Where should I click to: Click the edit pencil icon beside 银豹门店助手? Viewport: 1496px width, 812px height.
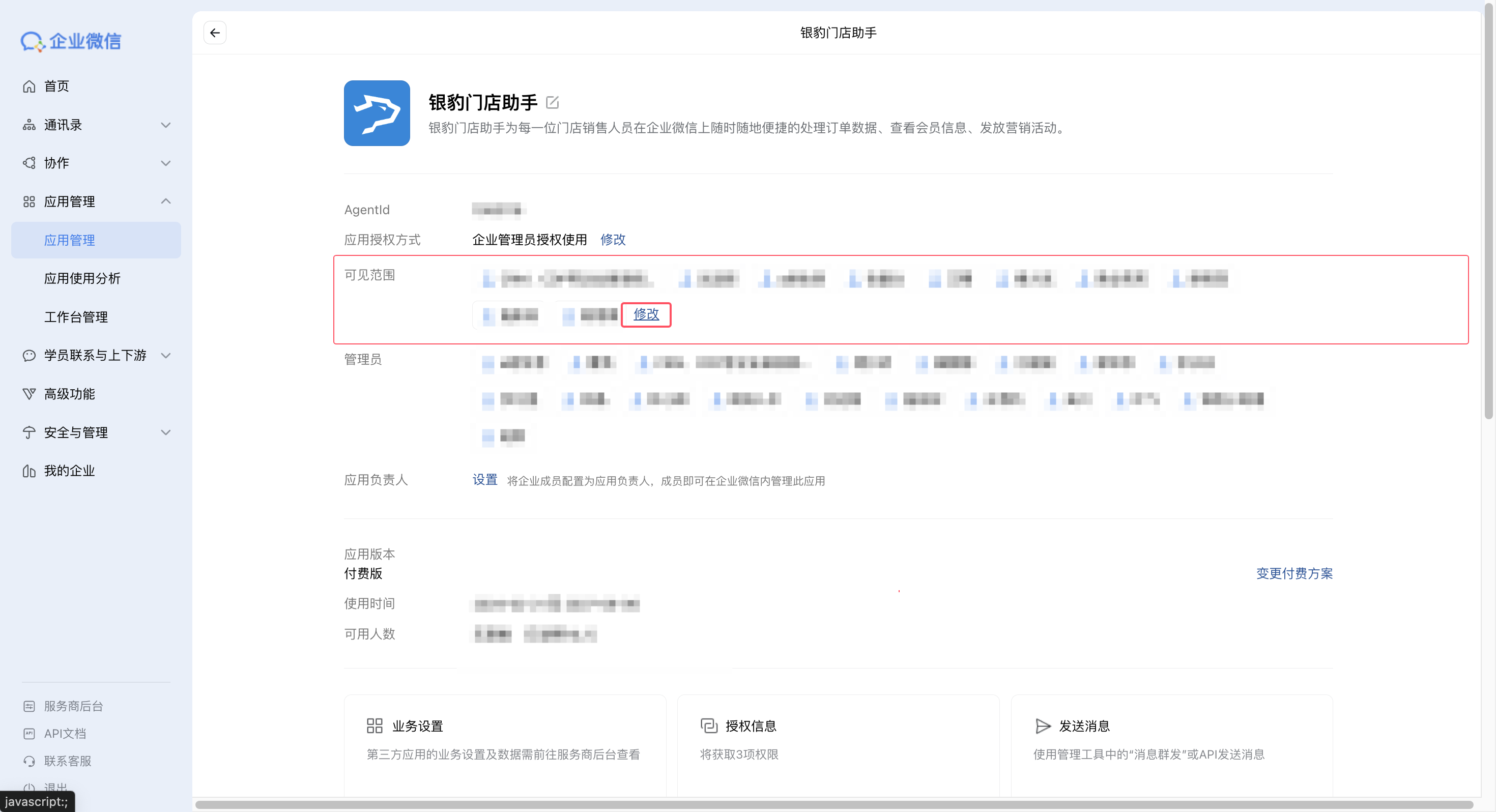point(552,103)
